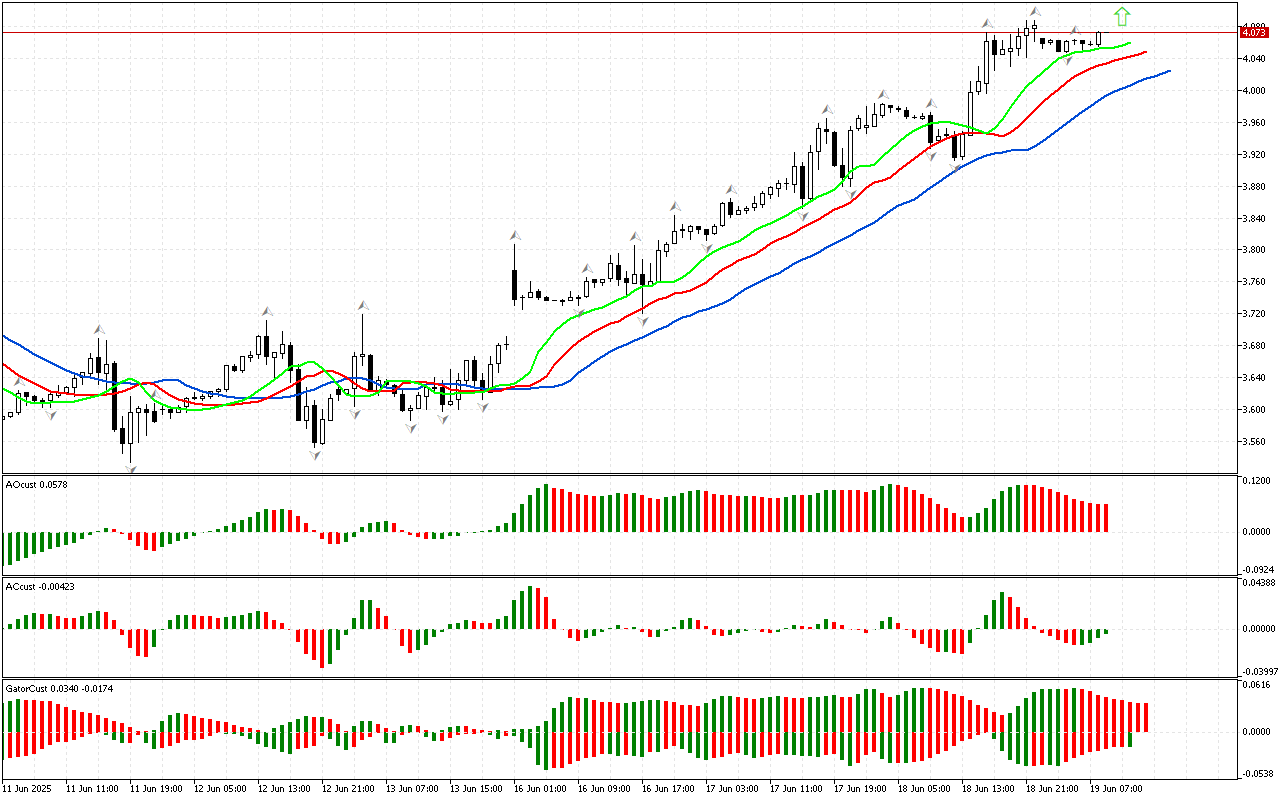This screenshot has height=800, width=1280.
Task: Click the last red bar of the AOcust histogram
Action: click(1106, 517)
